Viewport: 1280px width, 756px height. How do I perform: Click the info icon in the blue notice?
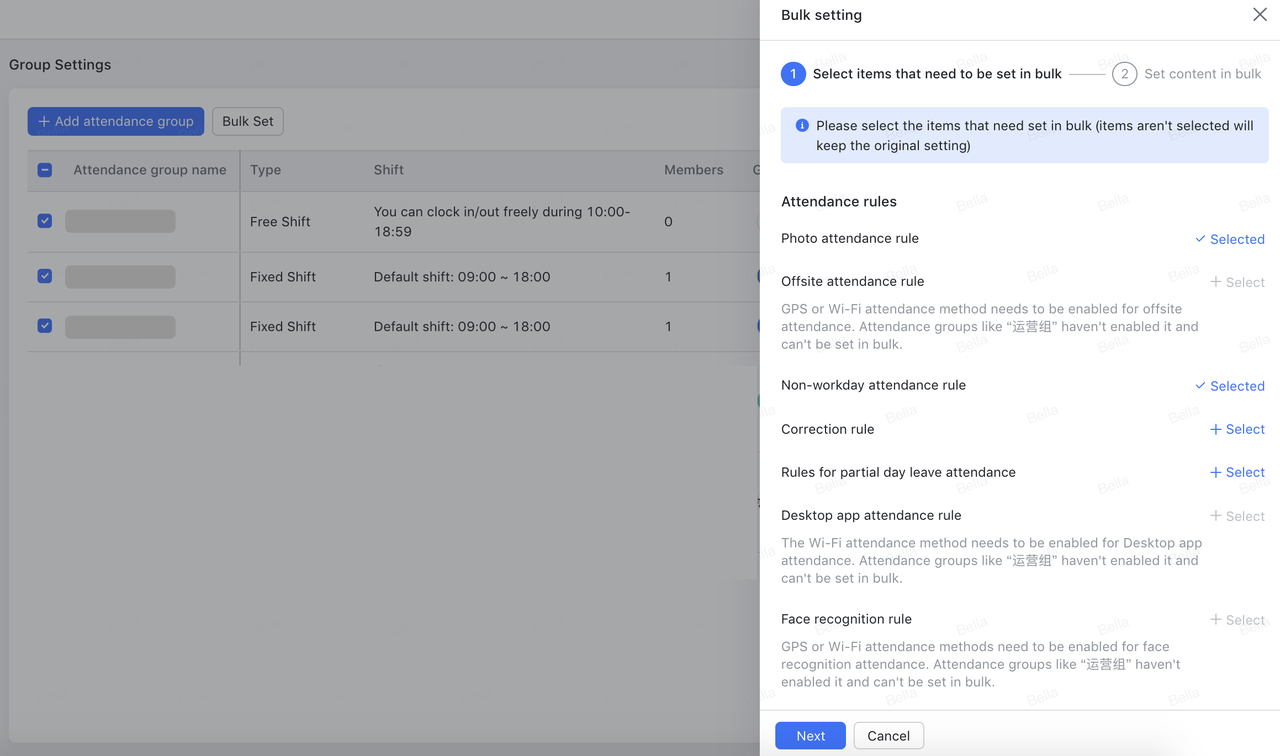[x=802, y=126]
